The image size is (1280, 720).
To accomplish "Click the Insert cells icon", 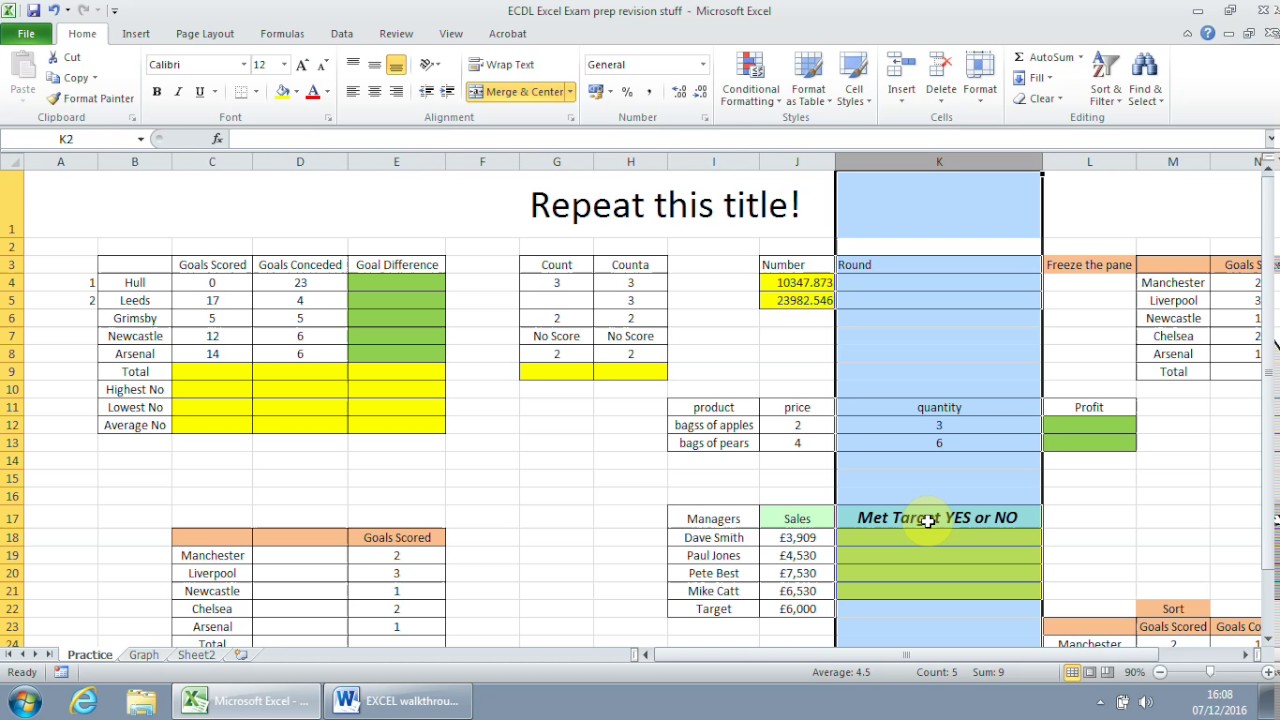I will coord(901,66).
